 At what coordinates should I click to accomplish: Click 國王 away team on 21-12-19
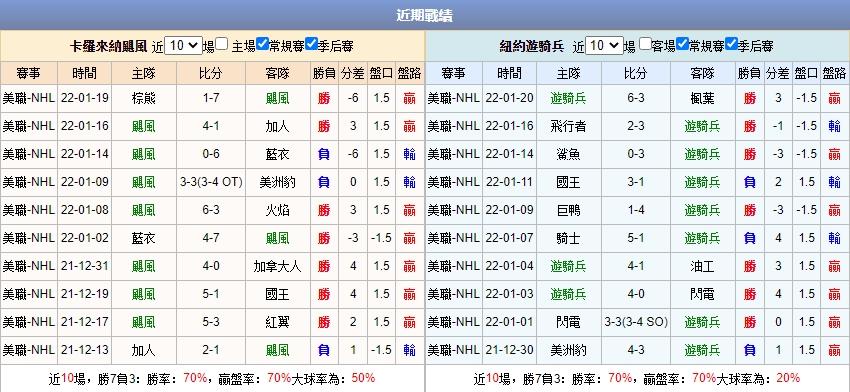tap(278, 294)
